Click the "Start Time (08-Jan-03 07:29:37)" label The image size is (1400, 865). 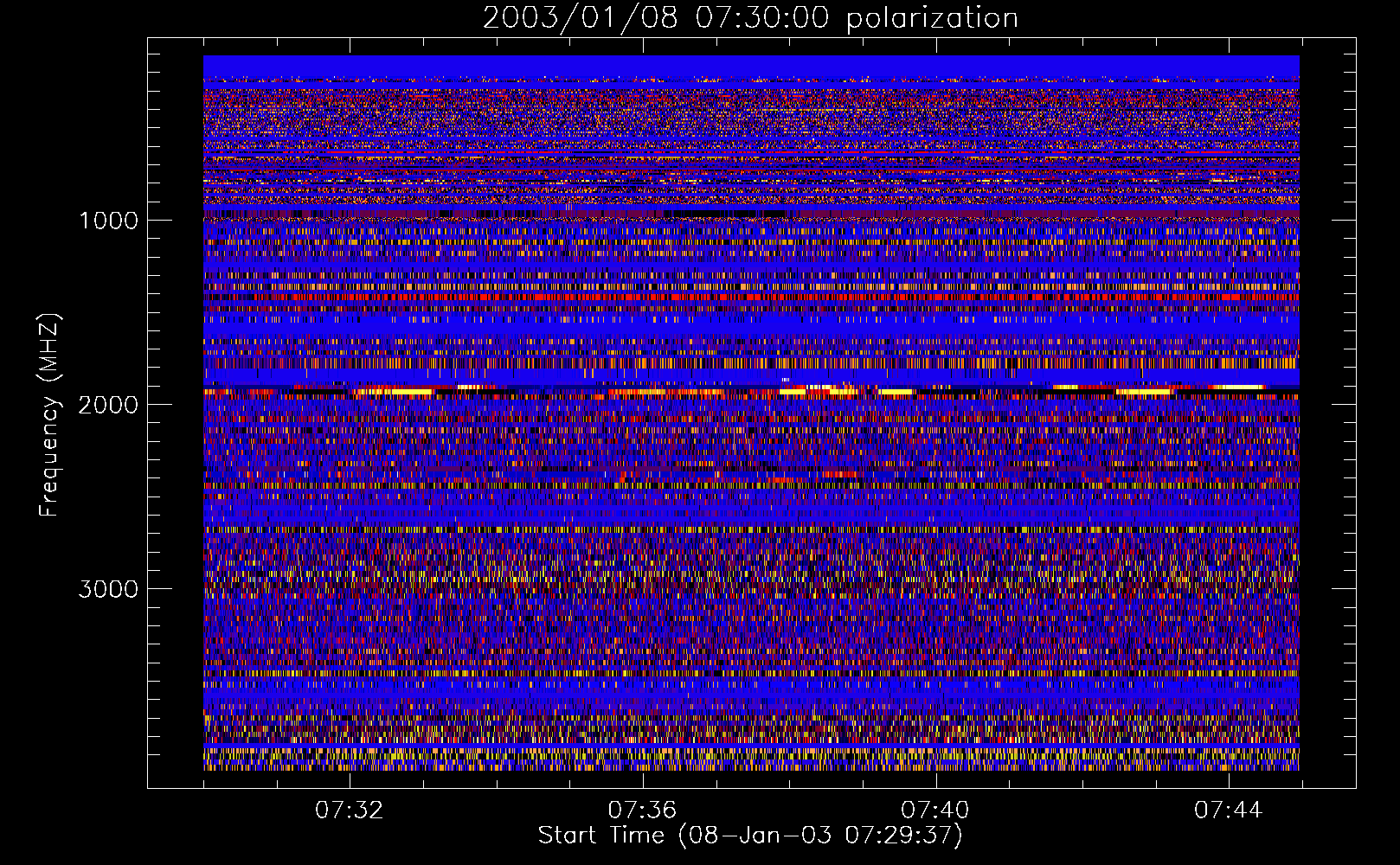pos(750,836)
